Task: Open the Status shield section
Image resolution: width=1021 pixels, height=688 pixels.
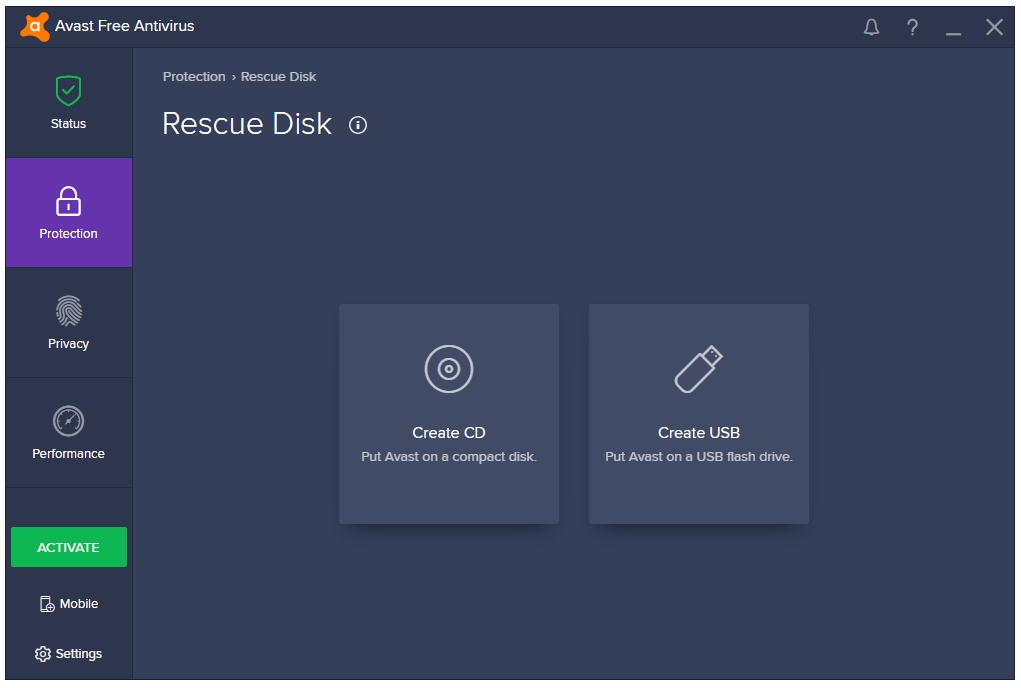Action: 68,103
